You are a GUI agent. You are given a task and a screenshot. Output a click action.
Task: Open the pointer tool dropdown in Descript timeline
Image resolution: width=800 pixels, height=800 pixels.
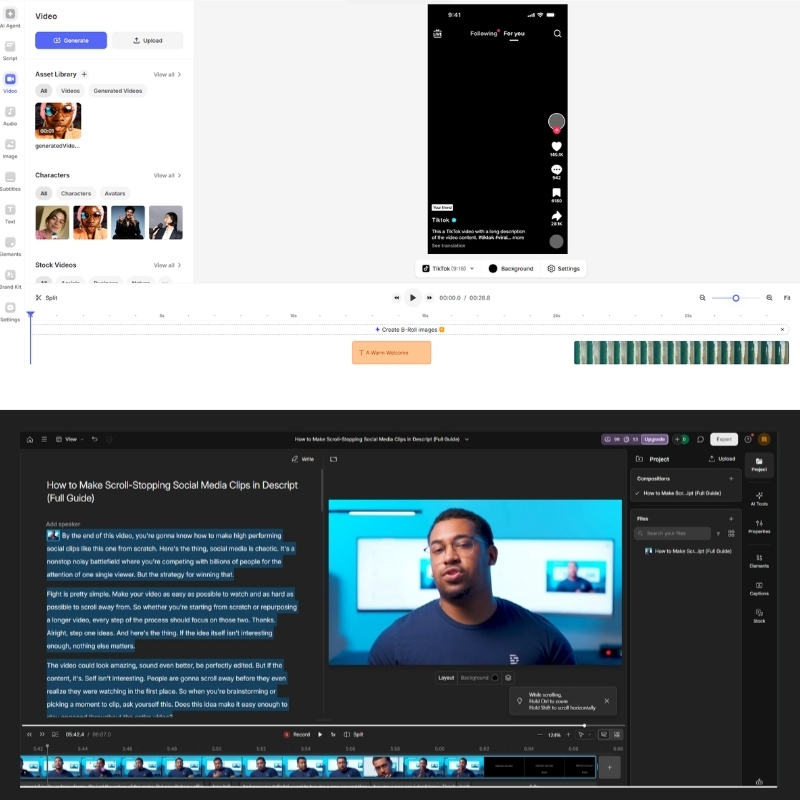584,734
